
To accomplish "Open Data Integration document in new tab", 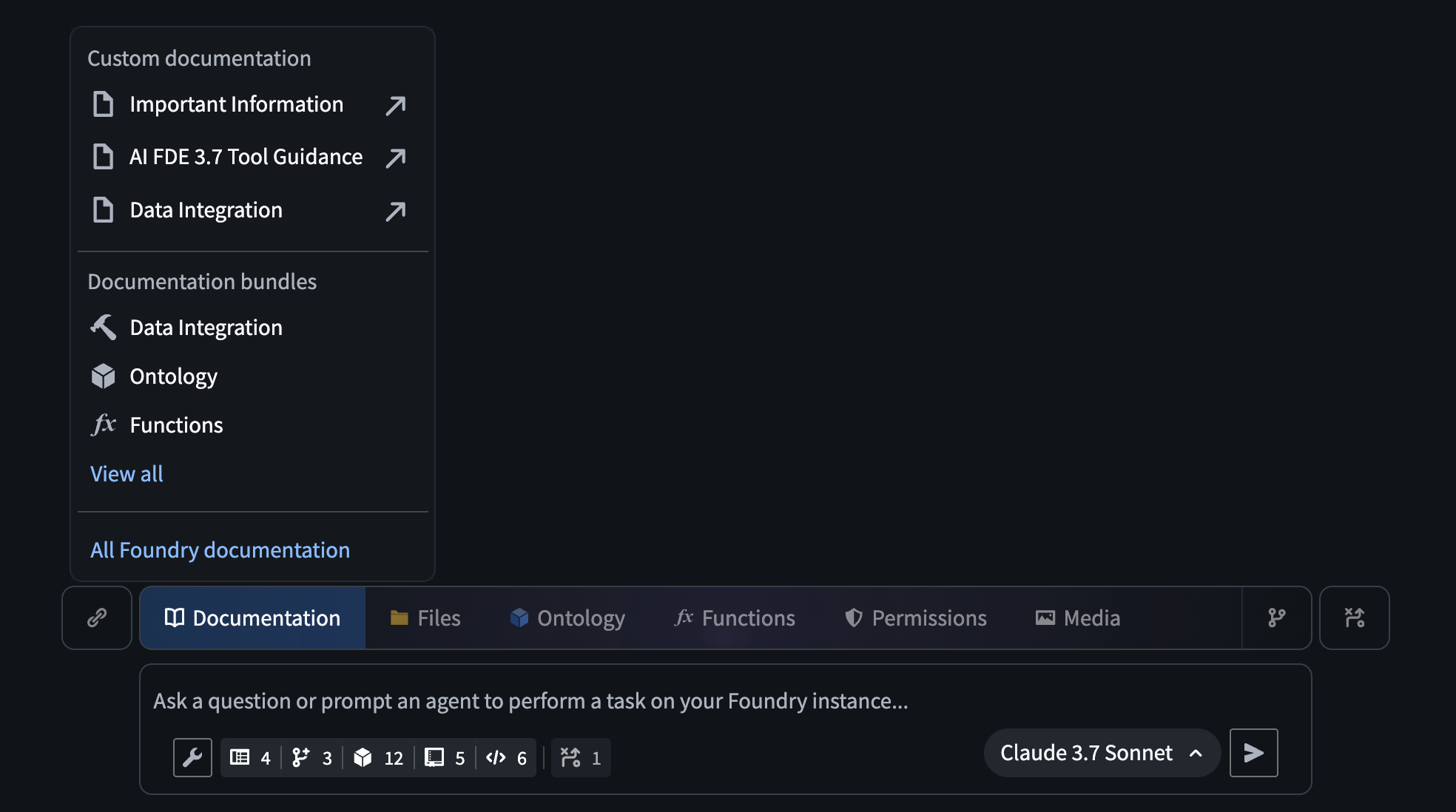I will [x=394, y=211].
